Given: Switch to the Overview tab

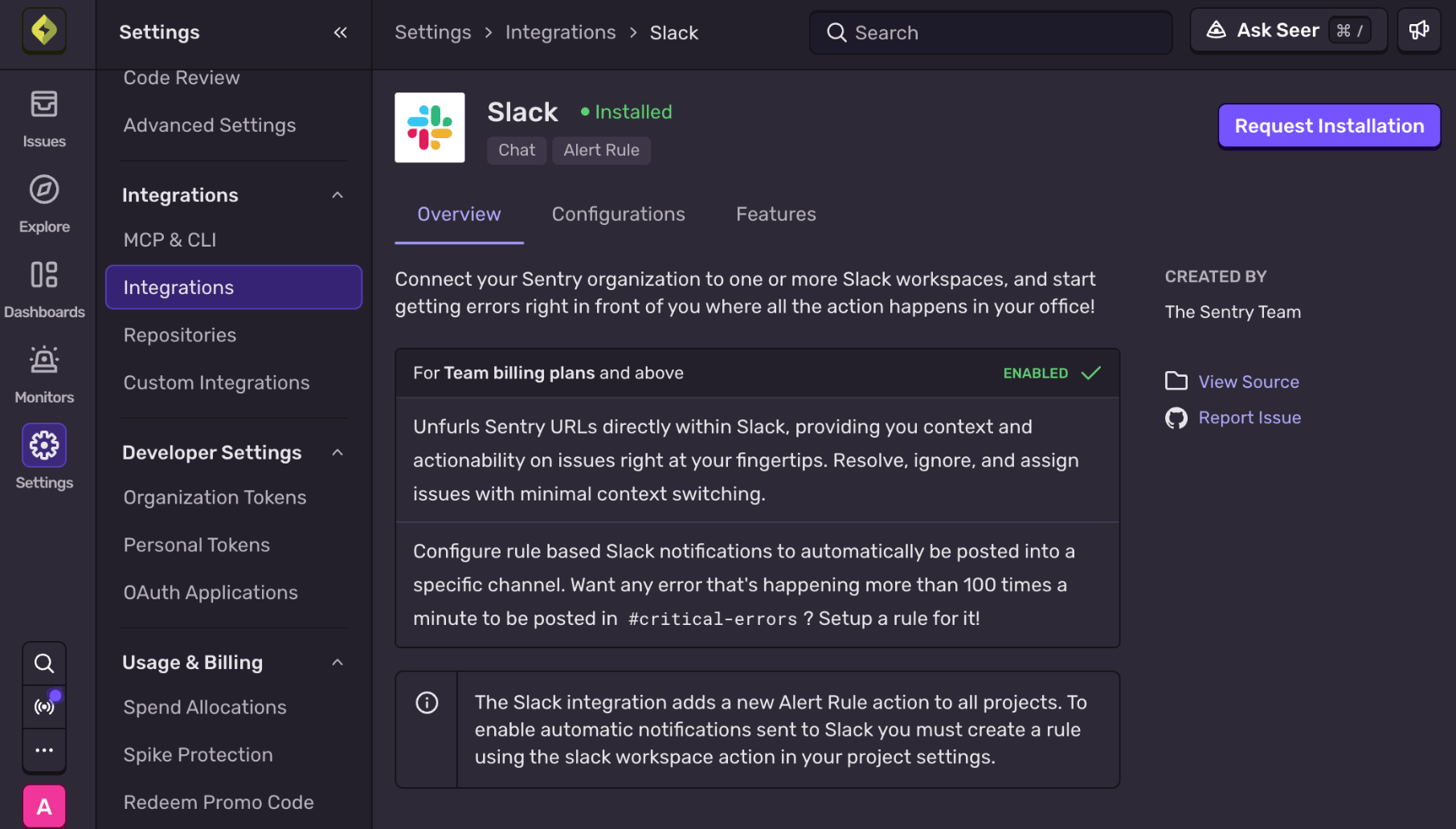Looking at the screenshot, I should pos(459,214).
